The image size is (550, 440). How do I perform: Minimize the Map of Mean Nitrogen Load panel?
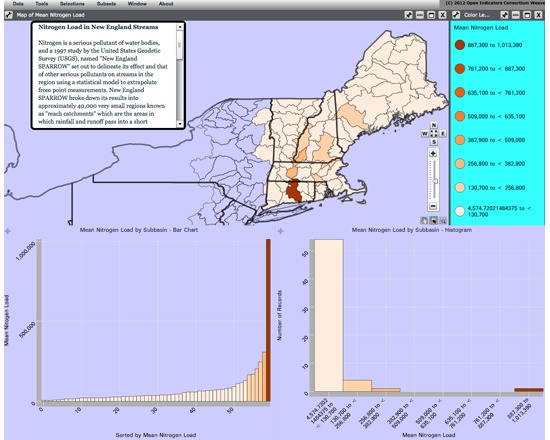pos(420,15)
